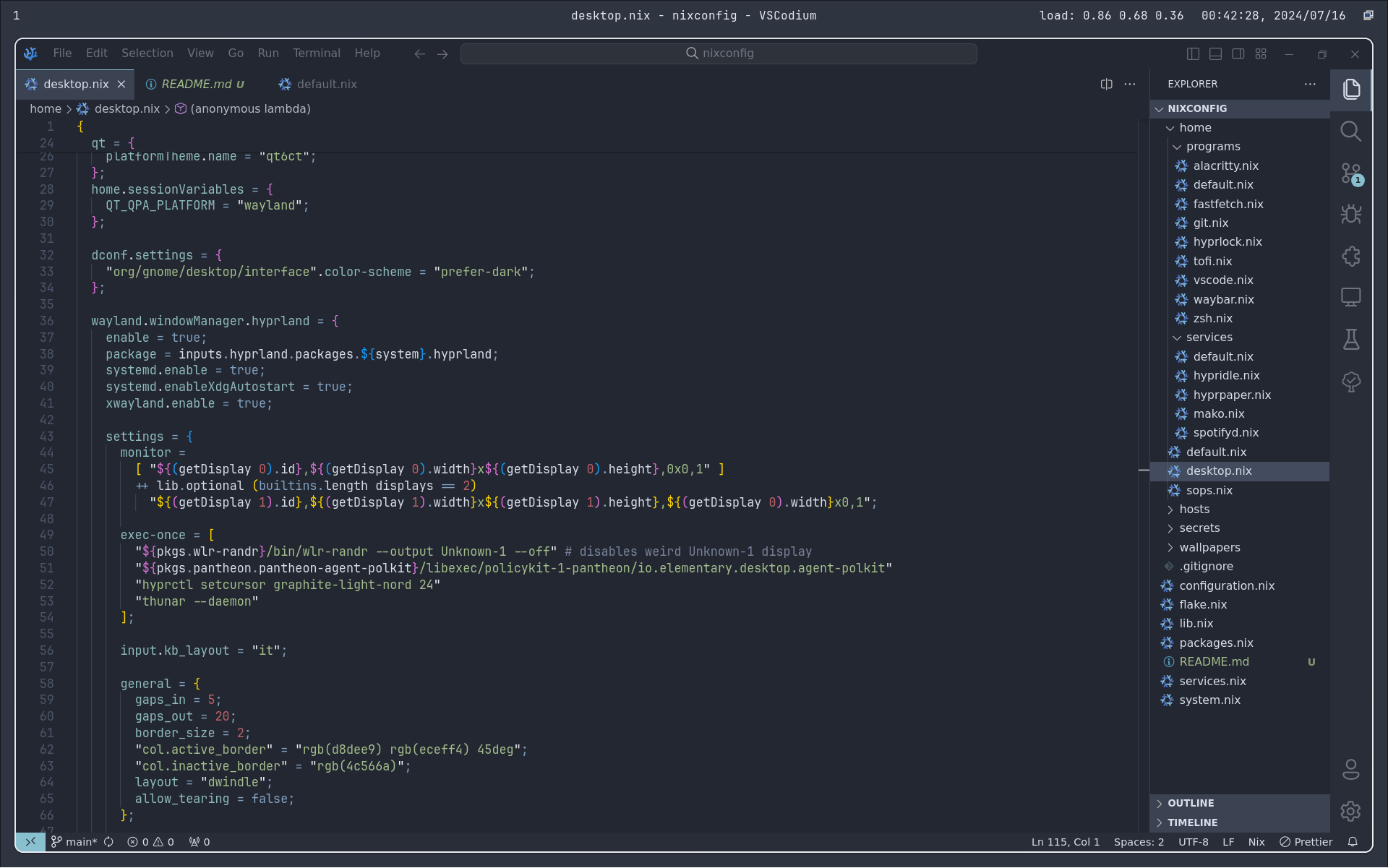Image resolution: width=1388 pixels, height=868 pixels.
Task: Open the Extensions view icon
Action: [1350, 256]
